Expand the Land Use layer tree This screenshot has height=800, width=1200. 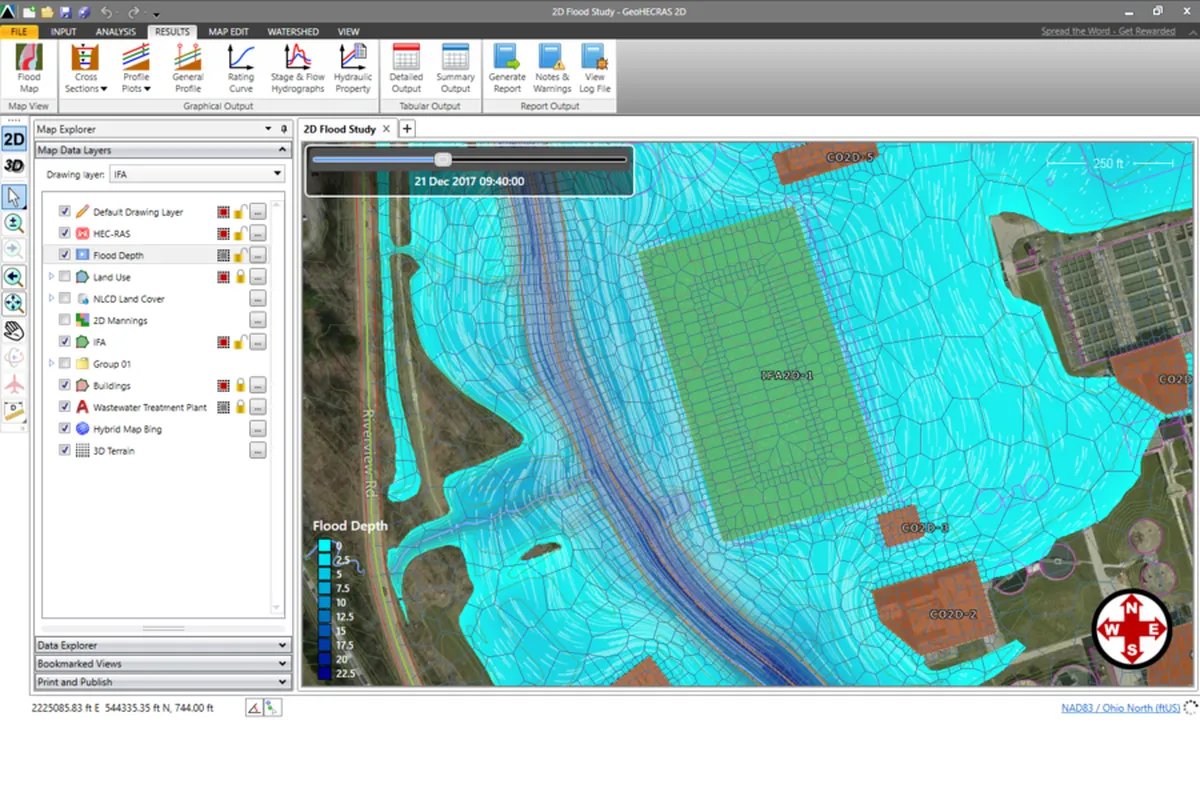[51, 277]
